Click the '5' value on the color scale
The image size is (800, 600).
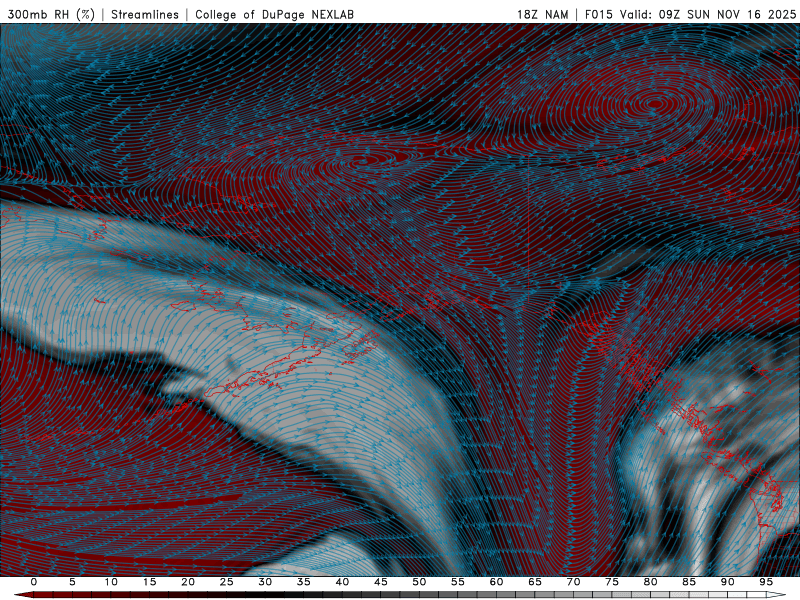pyautogui.click(x=72, y=582)
